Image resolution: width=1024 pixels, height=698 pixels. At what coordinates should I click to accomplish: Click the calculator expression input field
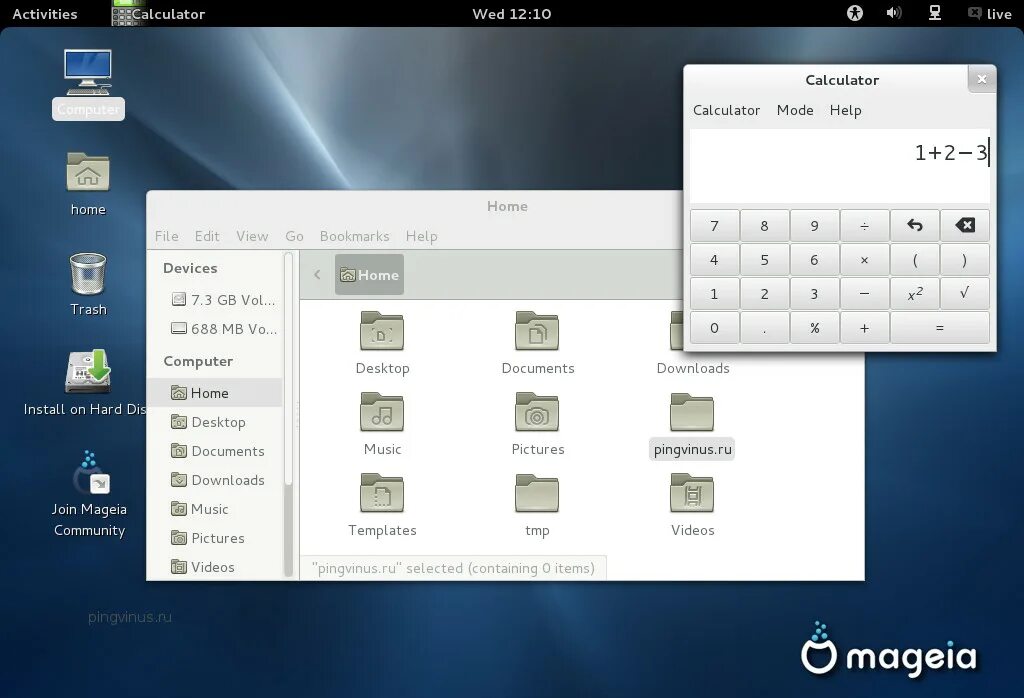pos(839,165)
